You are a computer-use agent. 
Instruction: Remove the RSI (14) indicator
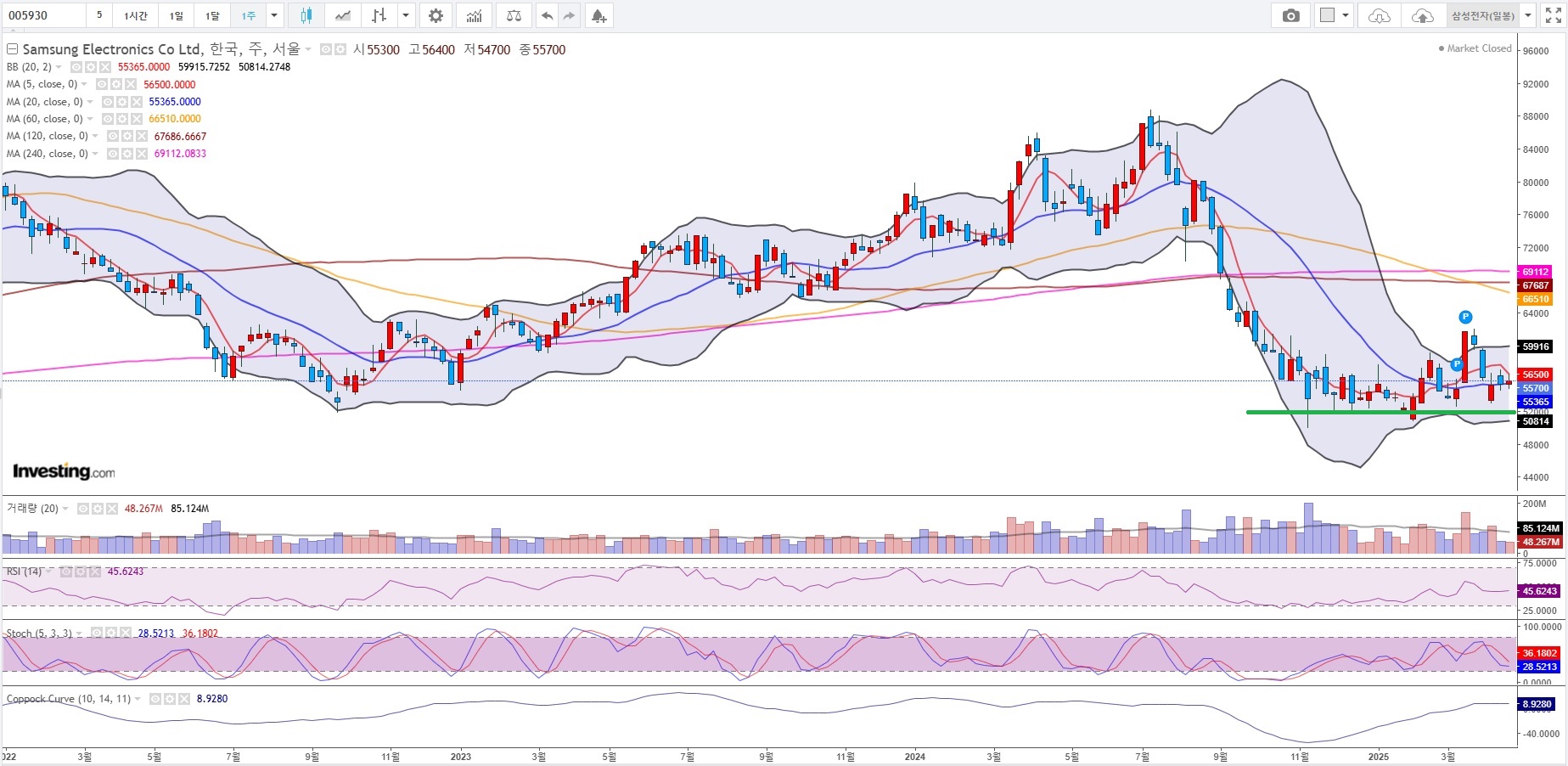coord(94,572)
